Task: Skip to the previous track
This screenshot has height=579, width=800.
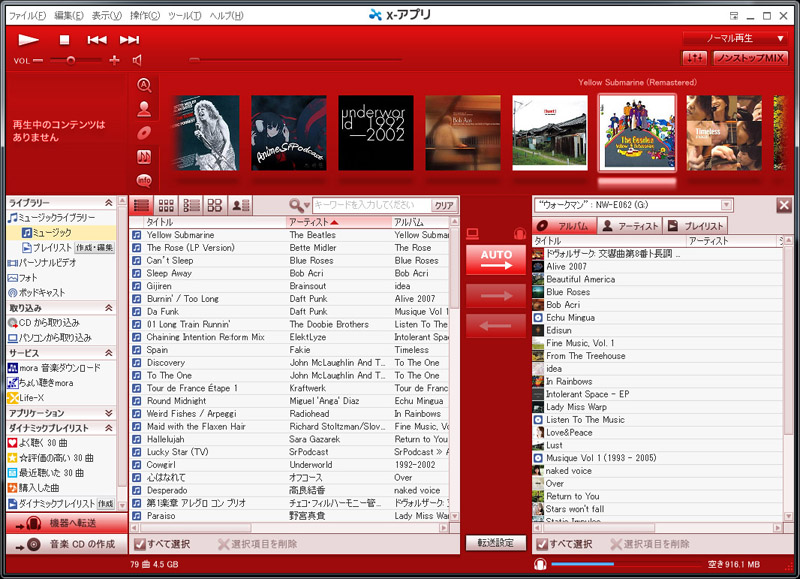Action: [x=96, y=40]
